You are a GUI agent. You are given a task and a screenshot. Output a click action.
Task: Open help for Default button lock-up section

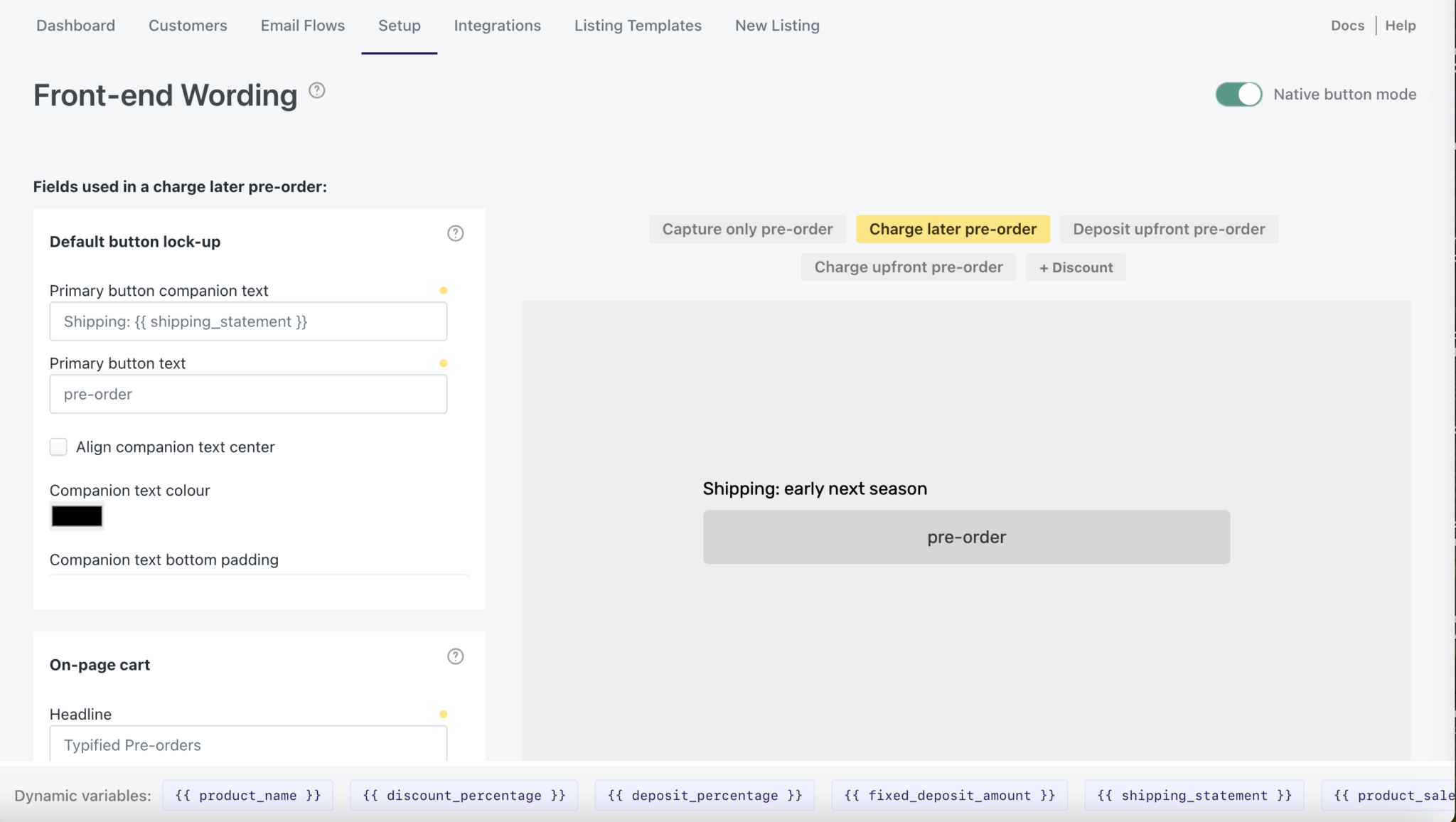coord(455,233)
